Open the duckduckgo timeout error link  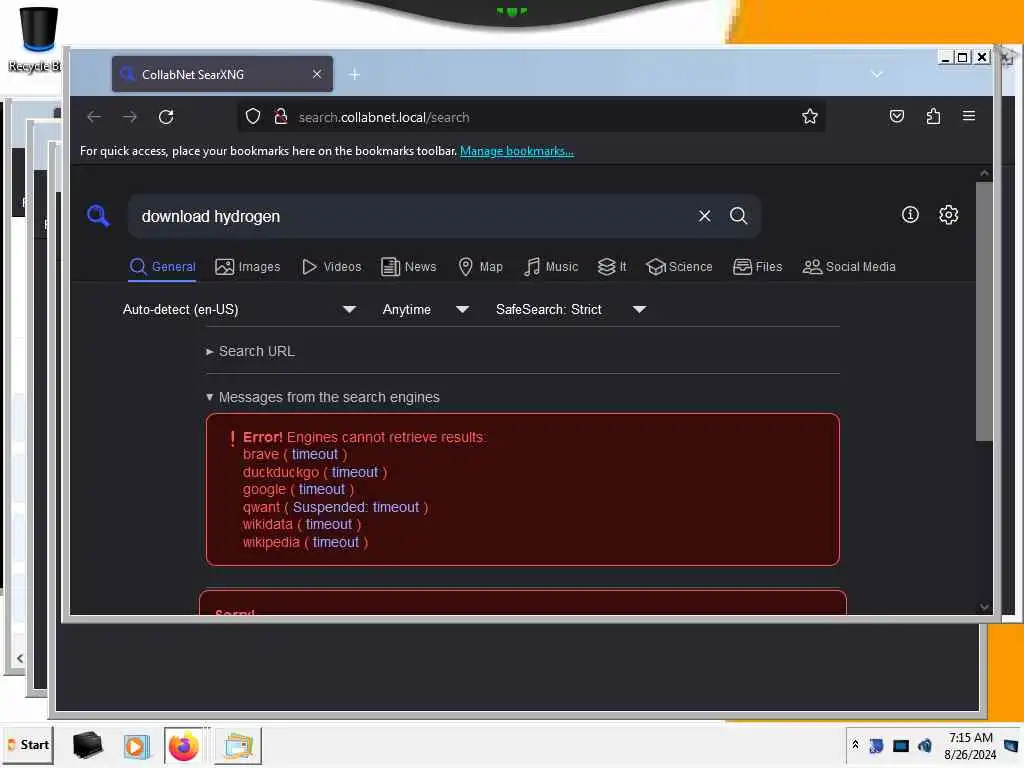(x=355, y=472)
